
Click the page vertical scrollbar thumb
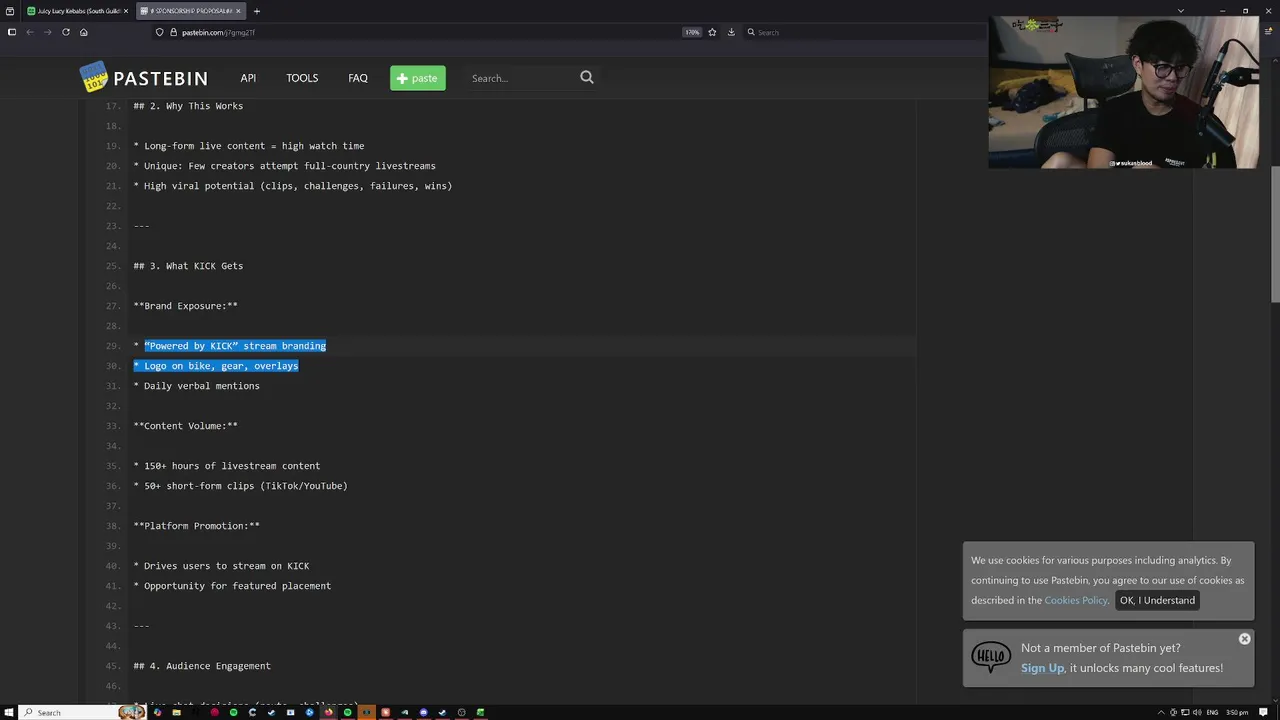1274,234
